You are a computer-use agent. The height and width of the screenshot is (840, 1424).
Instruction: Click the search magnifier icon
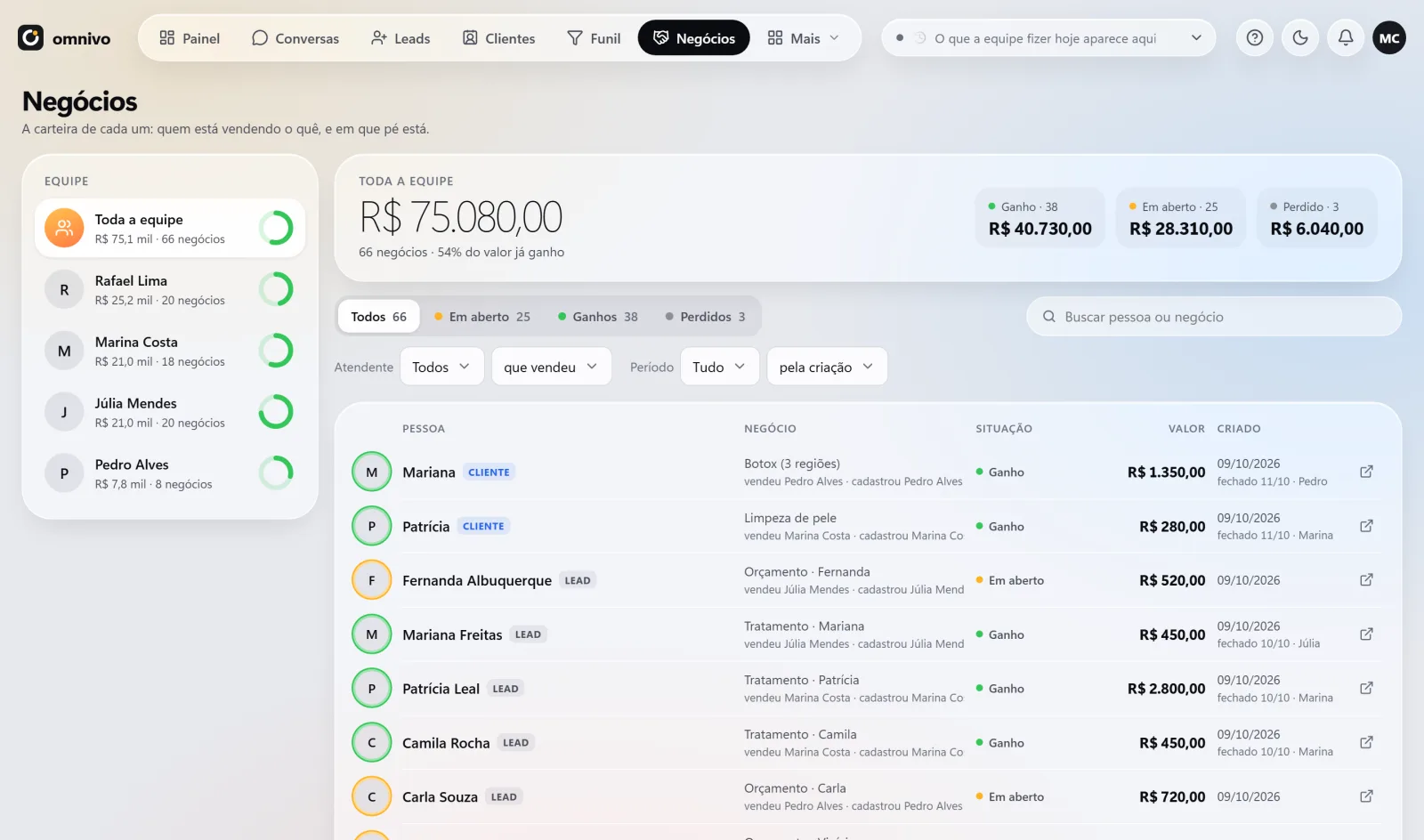pyautogui.click(x=1049, y=317)
